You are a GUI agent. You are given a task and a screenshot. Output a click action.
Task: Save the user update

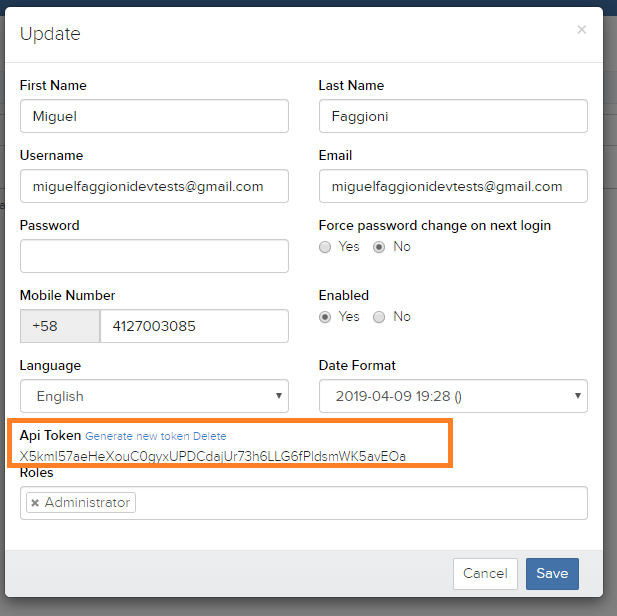click(x=552, y=573)
